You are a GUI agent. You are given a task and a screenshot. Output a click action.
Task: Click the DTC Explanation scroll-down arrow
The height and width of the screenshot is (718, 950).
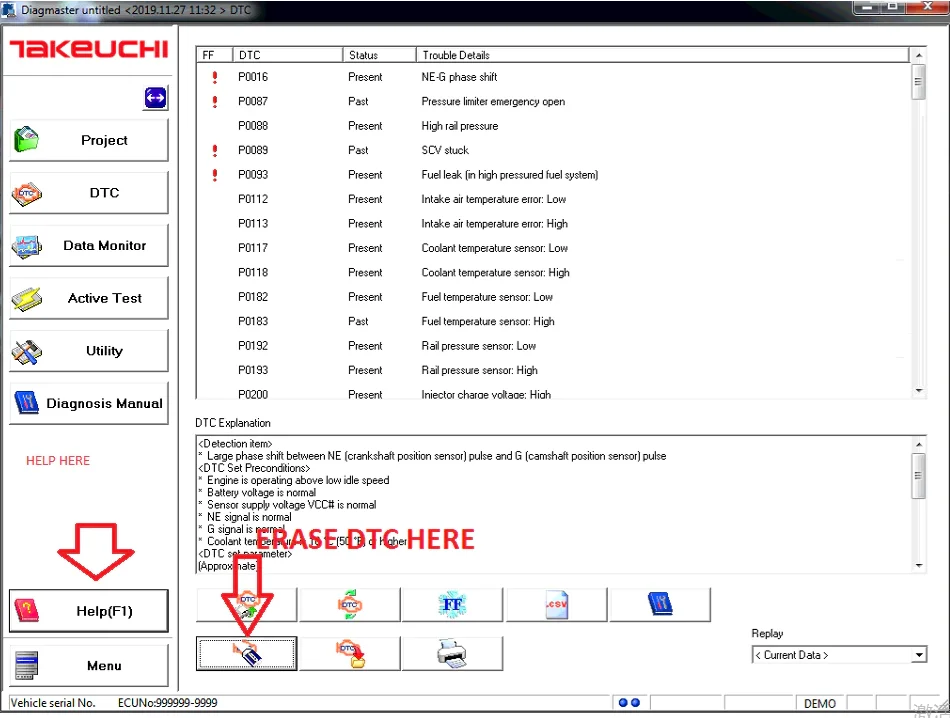tap(918, 565)
